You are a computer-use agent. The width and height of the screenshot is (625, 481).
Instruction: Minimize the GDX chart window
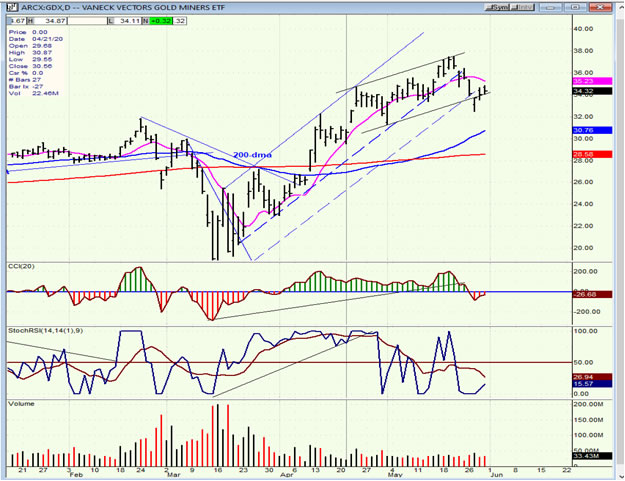point(552,7)
